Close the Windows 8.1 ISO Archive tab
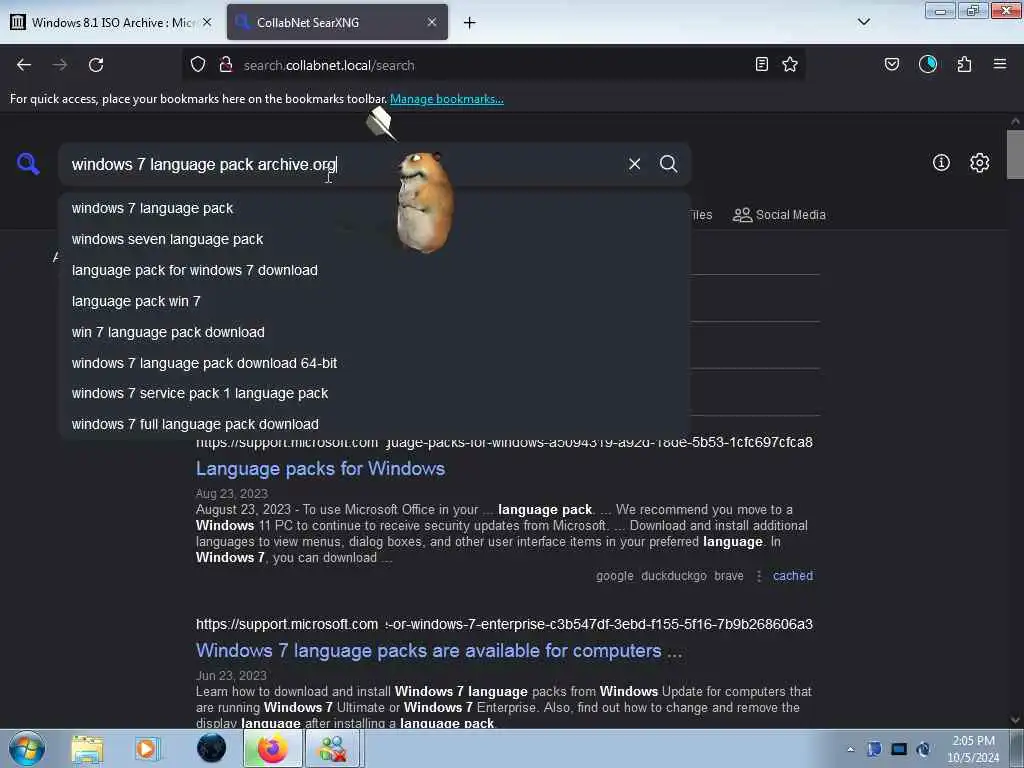Image resolution: width=1024 pixels, height=768 pixels. click(x=207, y=22)
